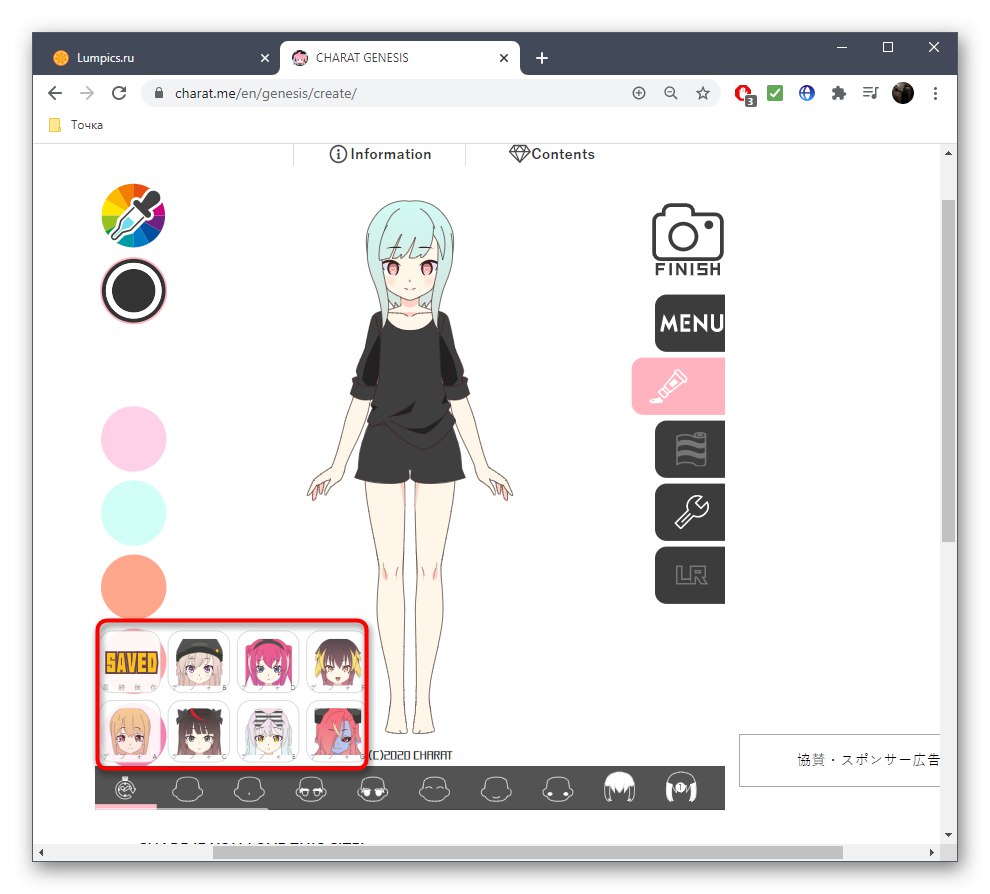This screenshot has height=894, width=990.
Task: Open the wrench adjustment tab
Action: coord(689,512)
